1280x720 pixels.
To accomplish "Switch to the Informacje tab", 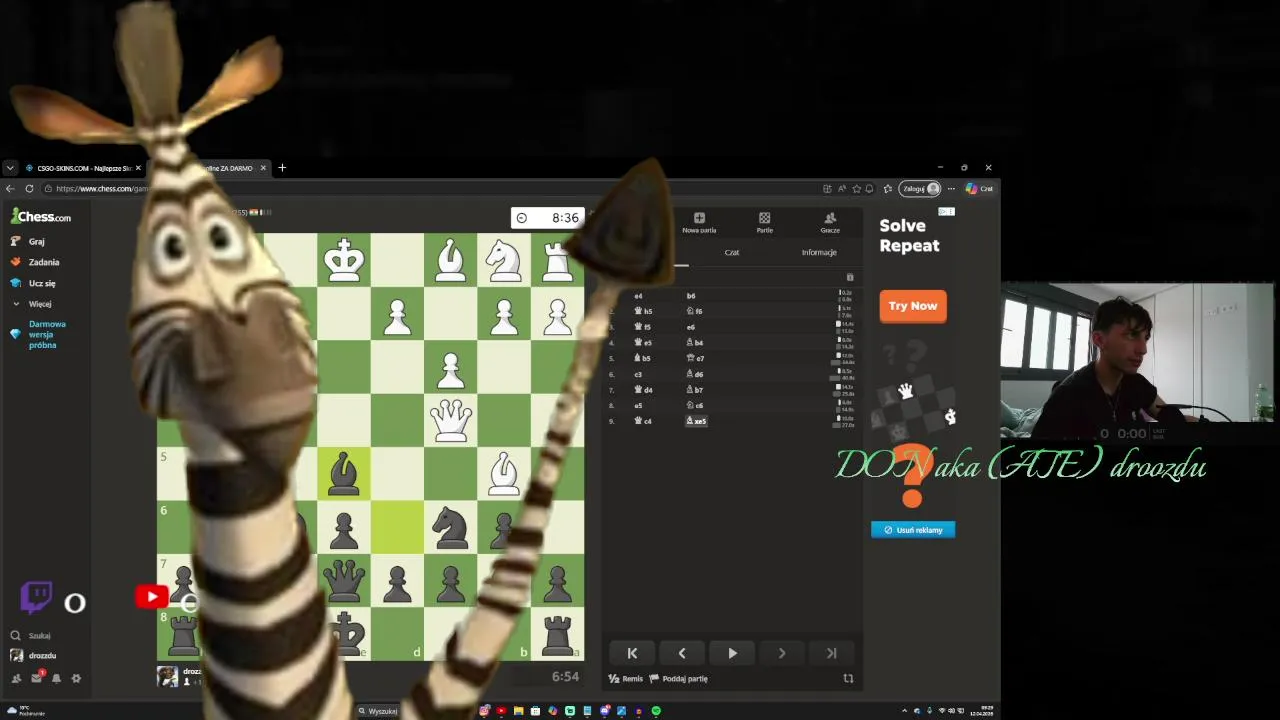I will click(819, 252).
